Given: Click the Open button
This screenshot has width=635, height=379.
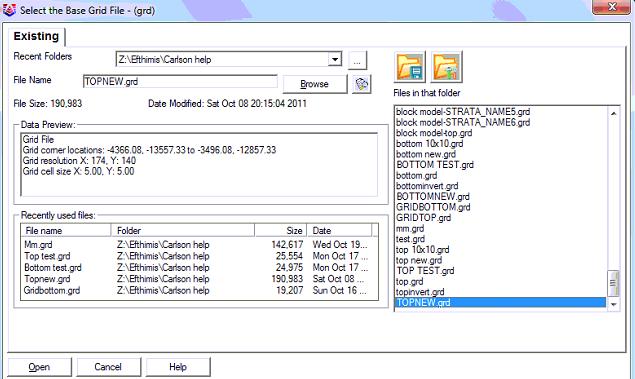Looking at the screenshot, I should point(39,367).
